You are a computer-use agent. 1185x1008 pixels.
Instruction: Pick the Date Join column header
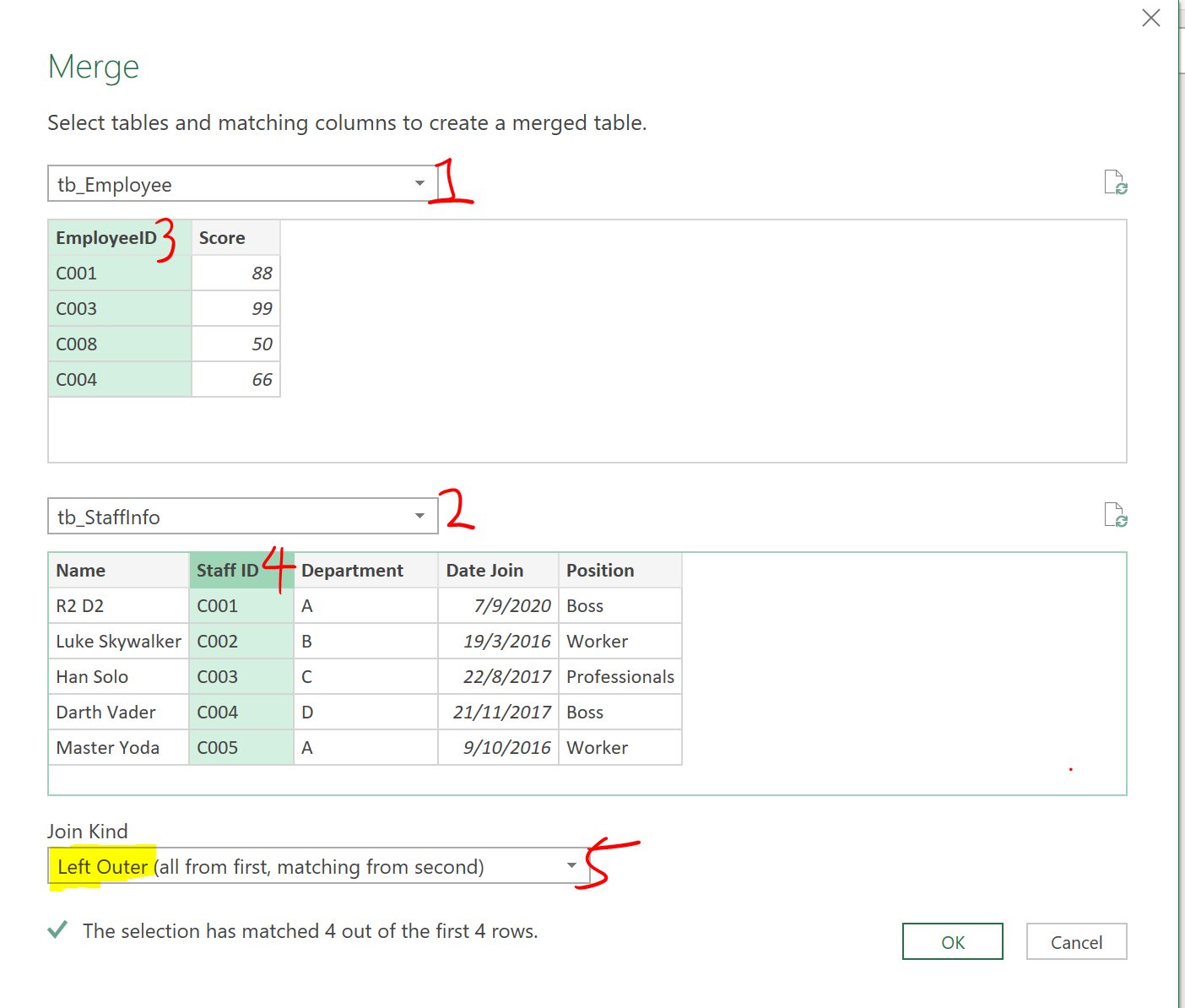coord(484,571)
